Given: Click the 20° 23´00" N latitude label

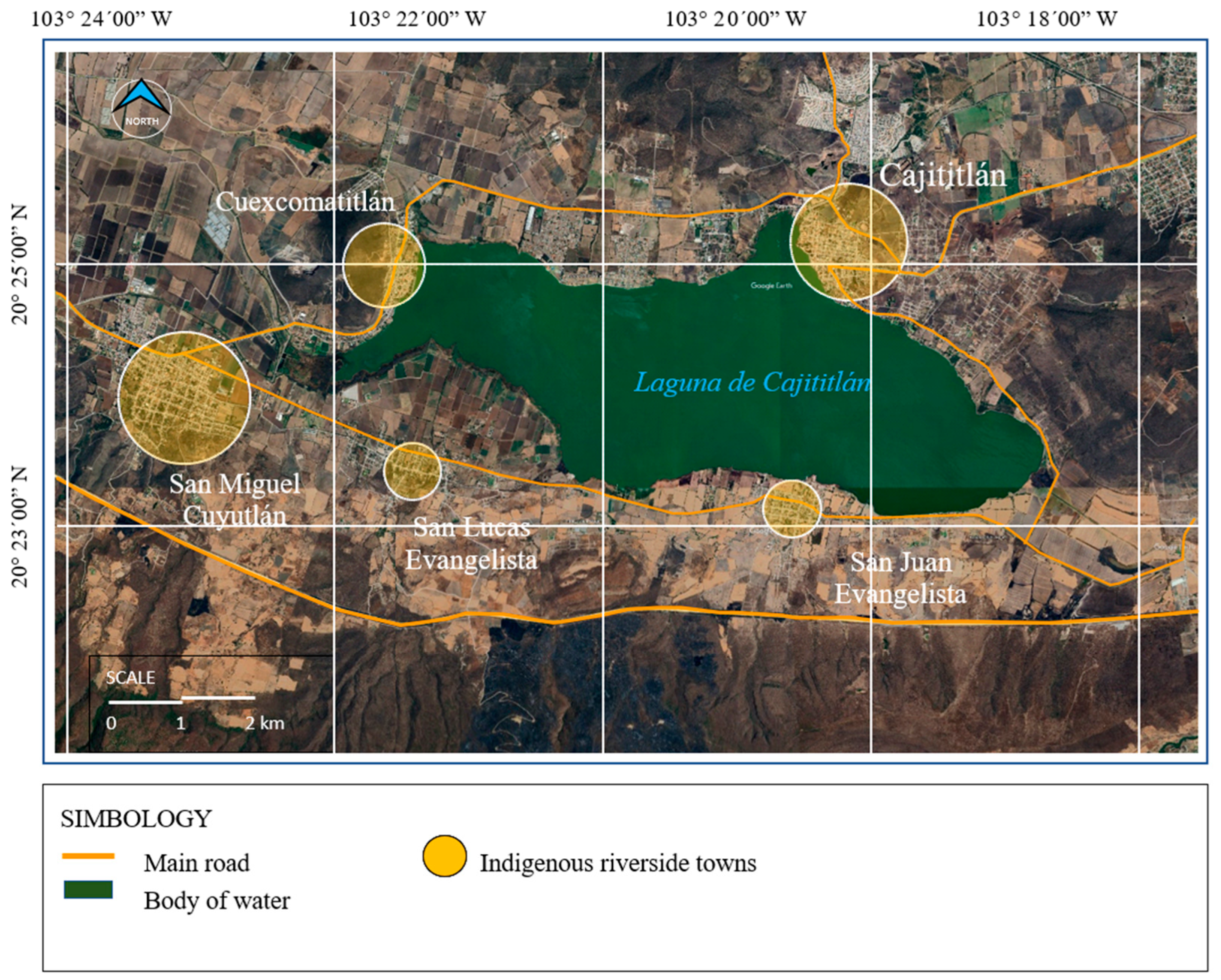Looking at the screenshot, I should [19, 527].
